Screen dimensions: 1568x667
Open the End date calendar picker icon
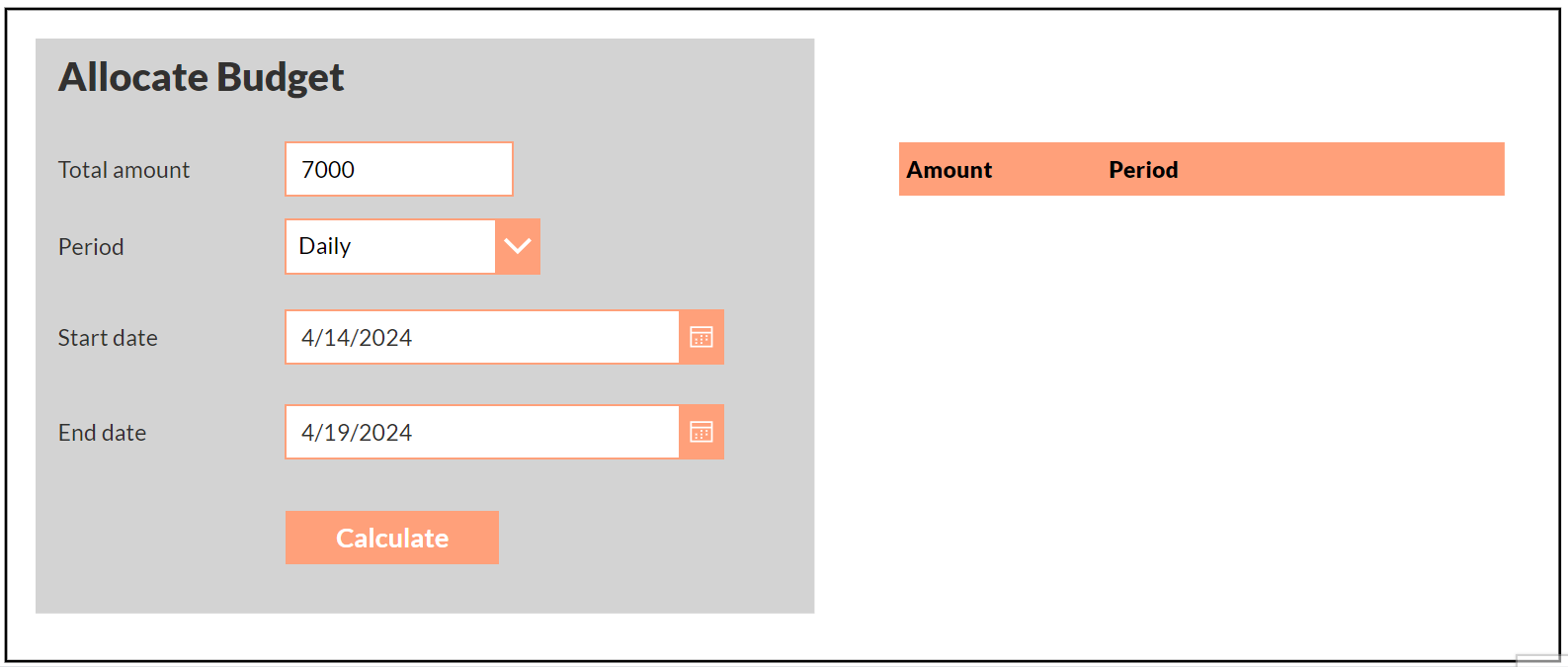click(x=701, y=432)
